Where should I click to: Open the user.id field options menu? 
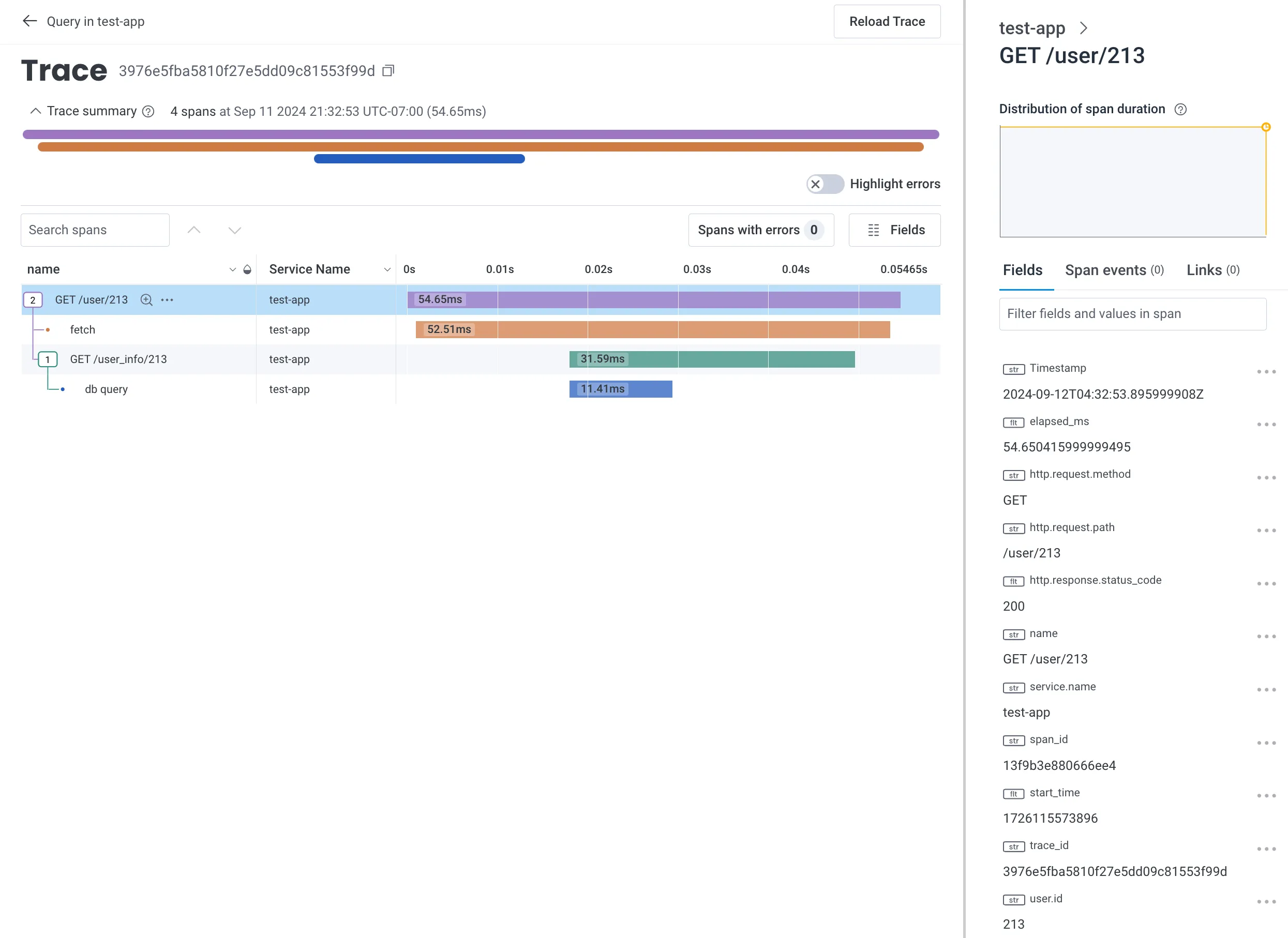(x=1266, y=902)
